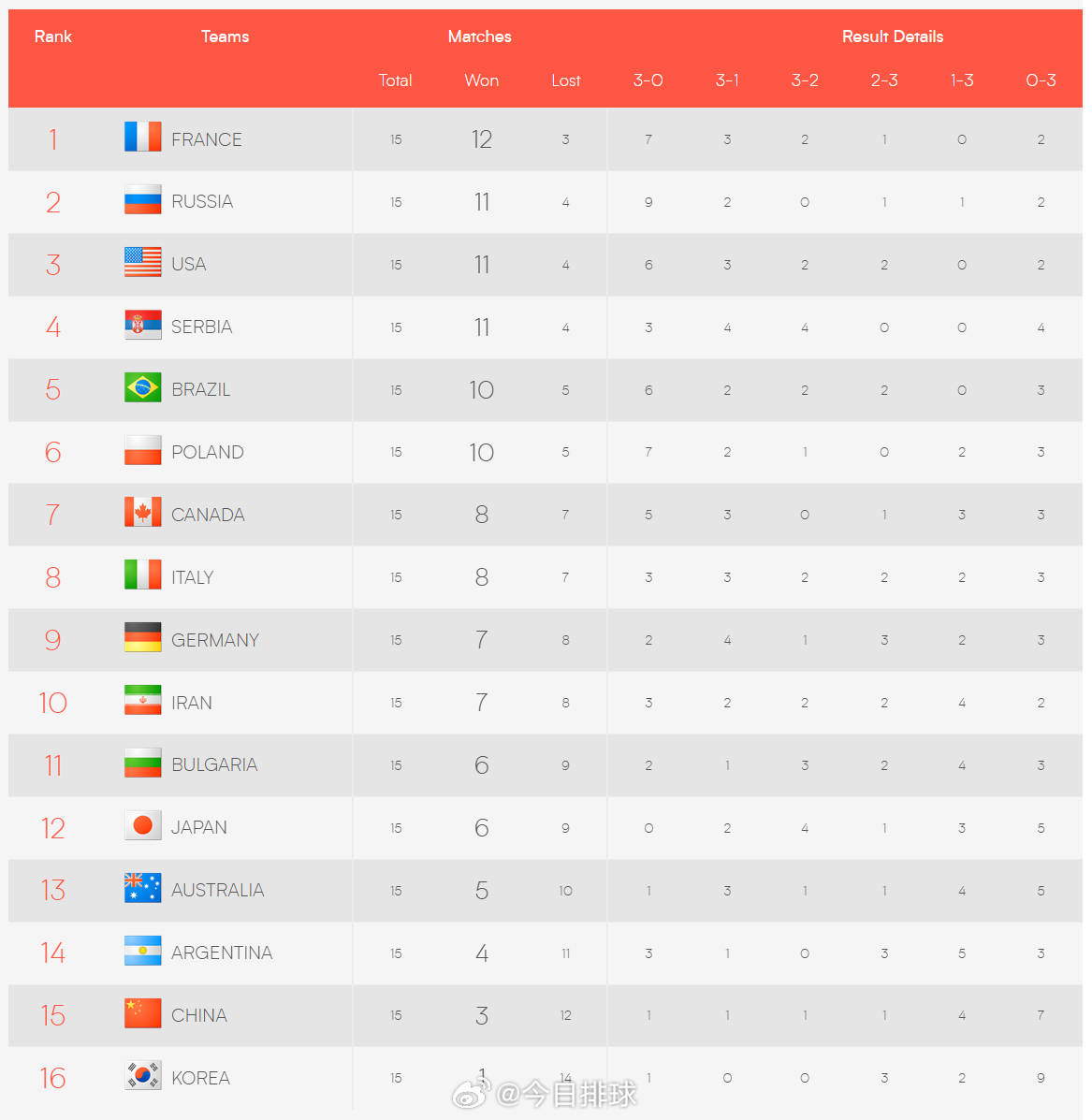The width and height of the screenshot is (1092, 1120).
Task: Open the POLAND team link
Action: tap(208, 452)
